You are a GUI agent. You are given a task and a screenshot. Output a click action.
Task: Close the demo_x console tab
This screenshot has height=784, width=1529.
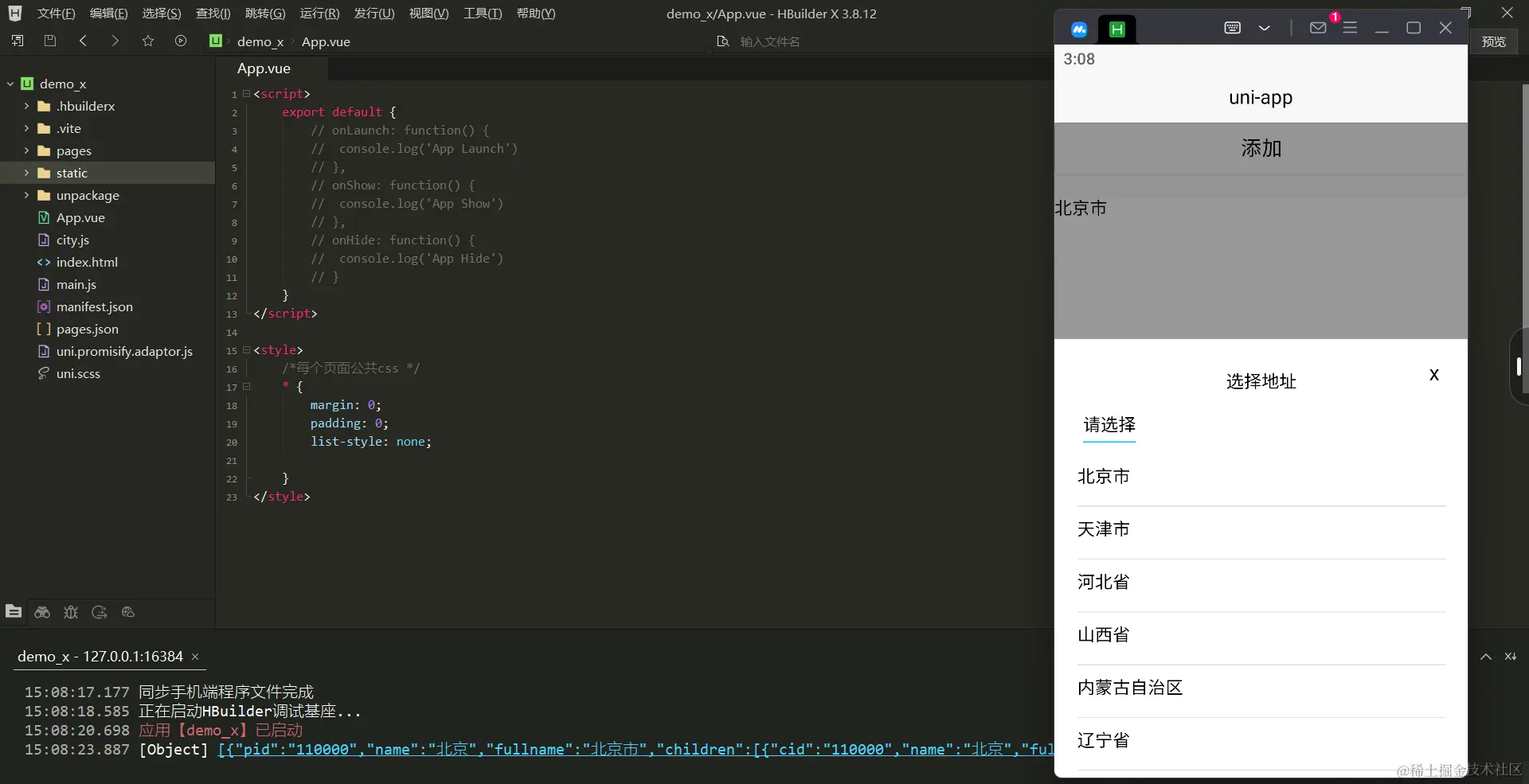click(x=195, y=657)
